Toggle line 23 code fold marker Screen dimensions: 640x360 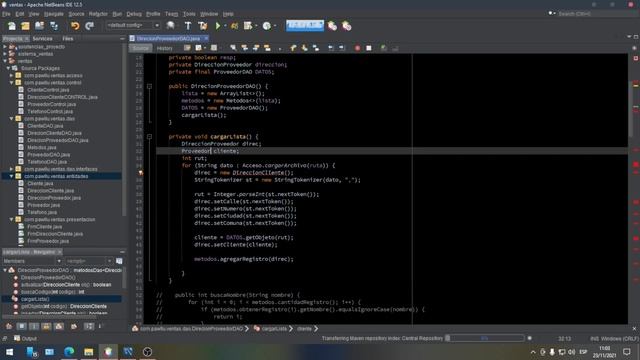[x=149, y=86]
